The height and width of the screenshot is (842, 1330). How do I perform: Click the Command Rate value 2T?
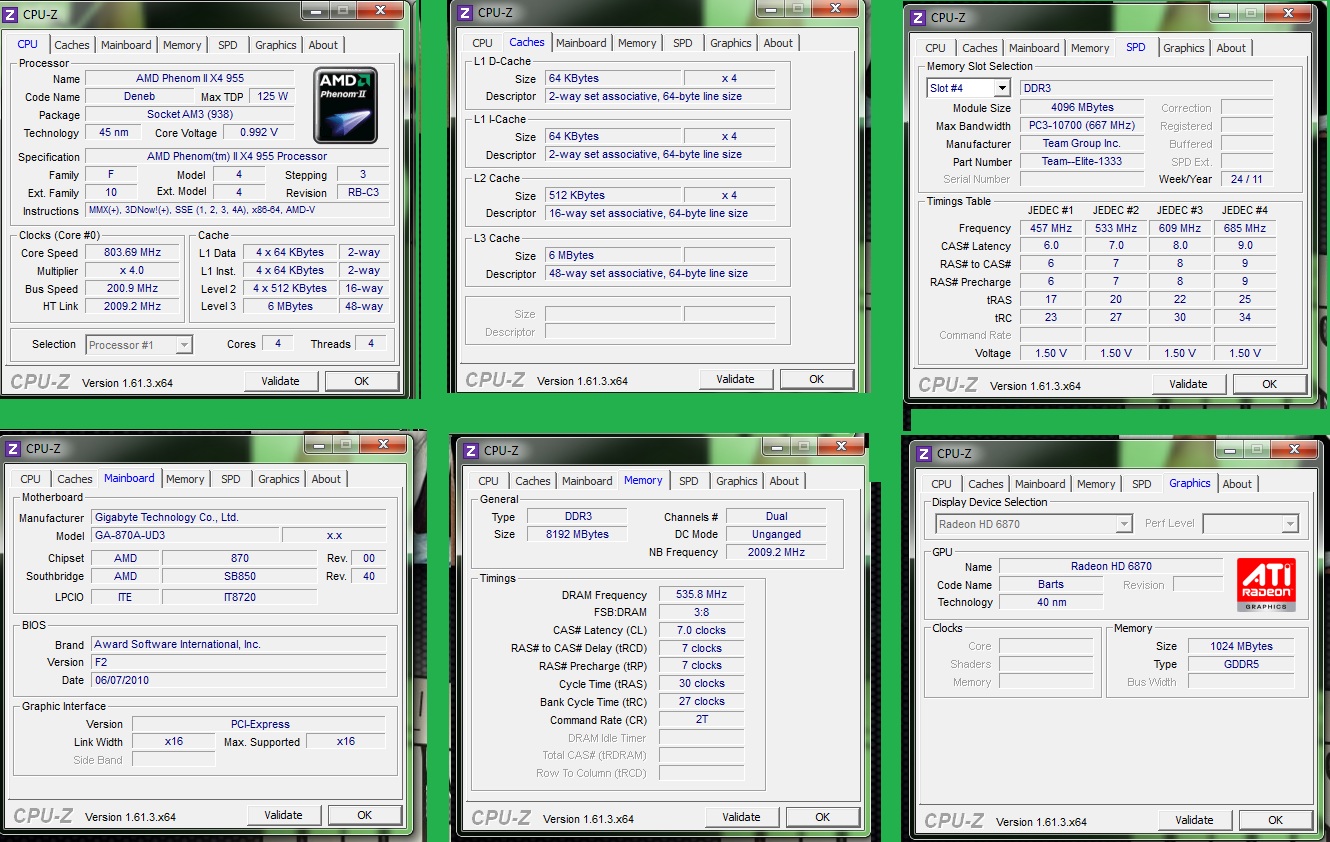[x=701, y=719]
